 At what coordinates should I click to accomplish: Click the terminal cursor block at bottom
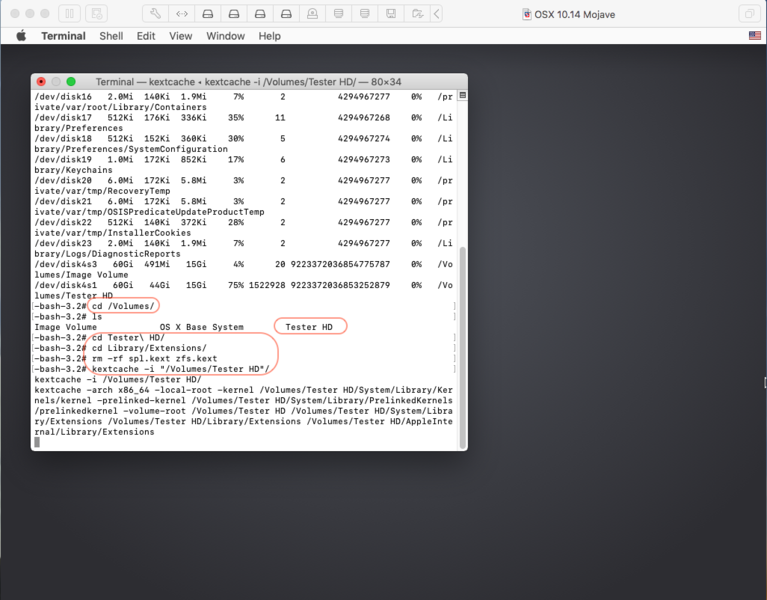(x=37, y=442)
